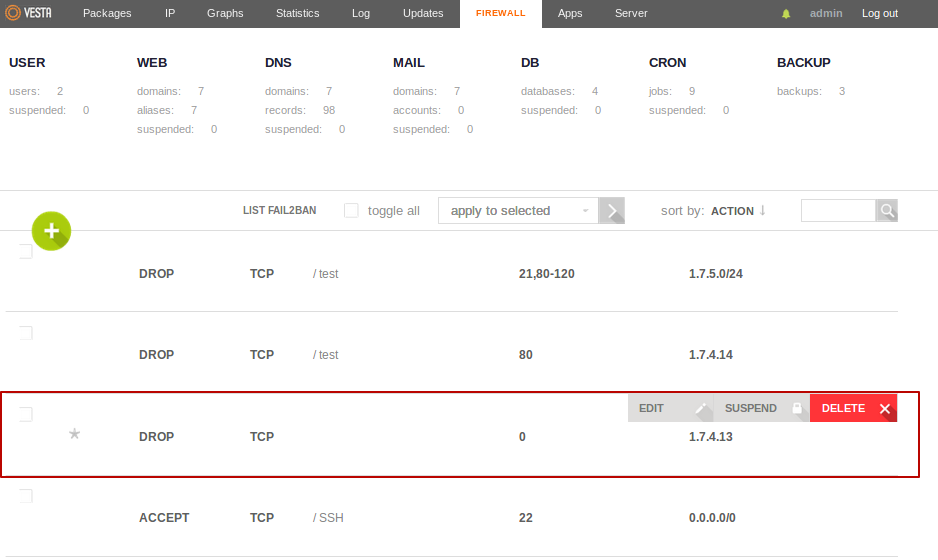Viewport: 938px width, 560px height.
Task: Change sort by ACTION order
Action: pyautogui.click(x=738, y=211)
